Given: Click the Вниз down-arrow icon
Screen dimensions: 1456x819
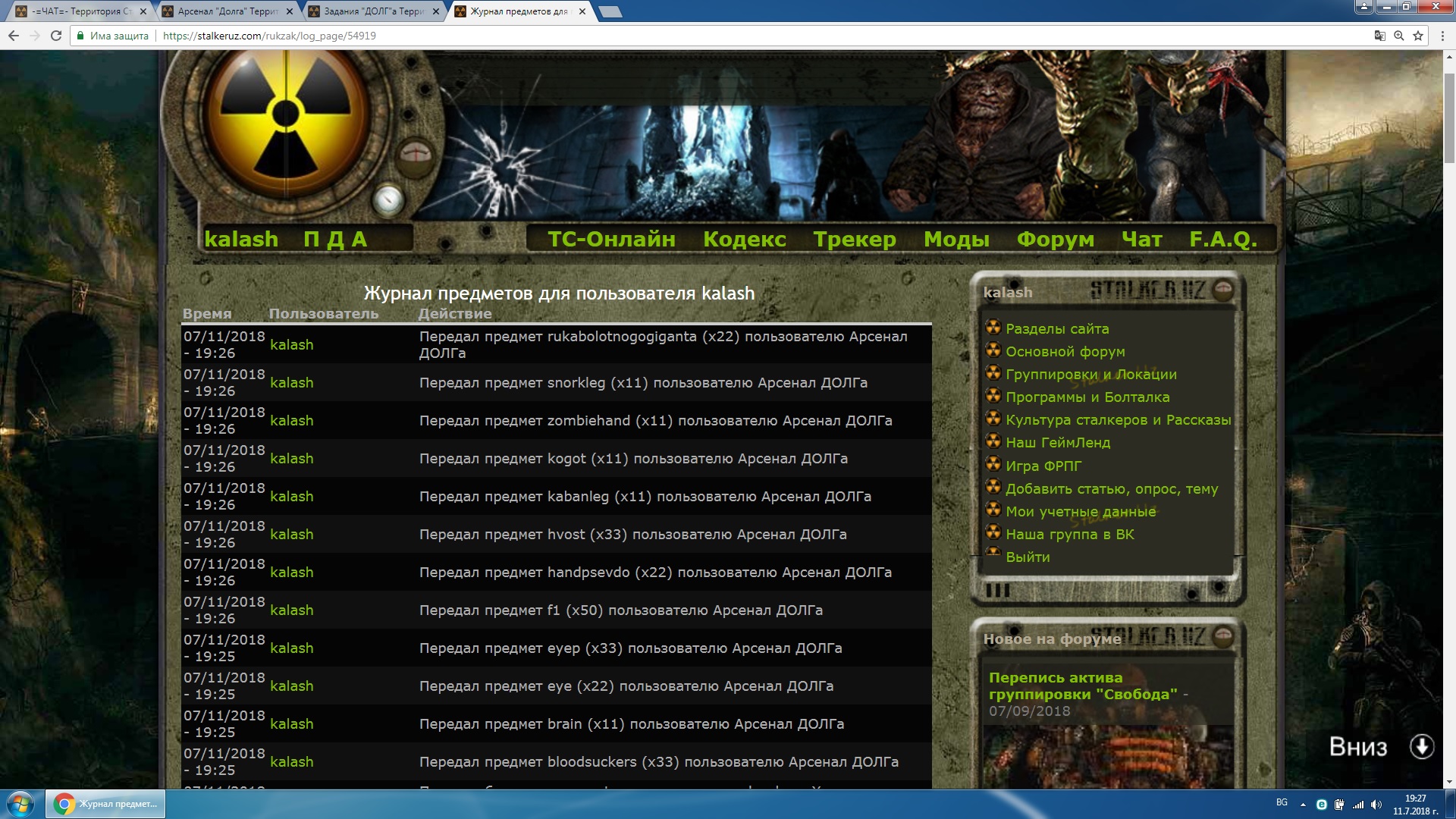Looking at the screenshot, I should point(1421,747).
